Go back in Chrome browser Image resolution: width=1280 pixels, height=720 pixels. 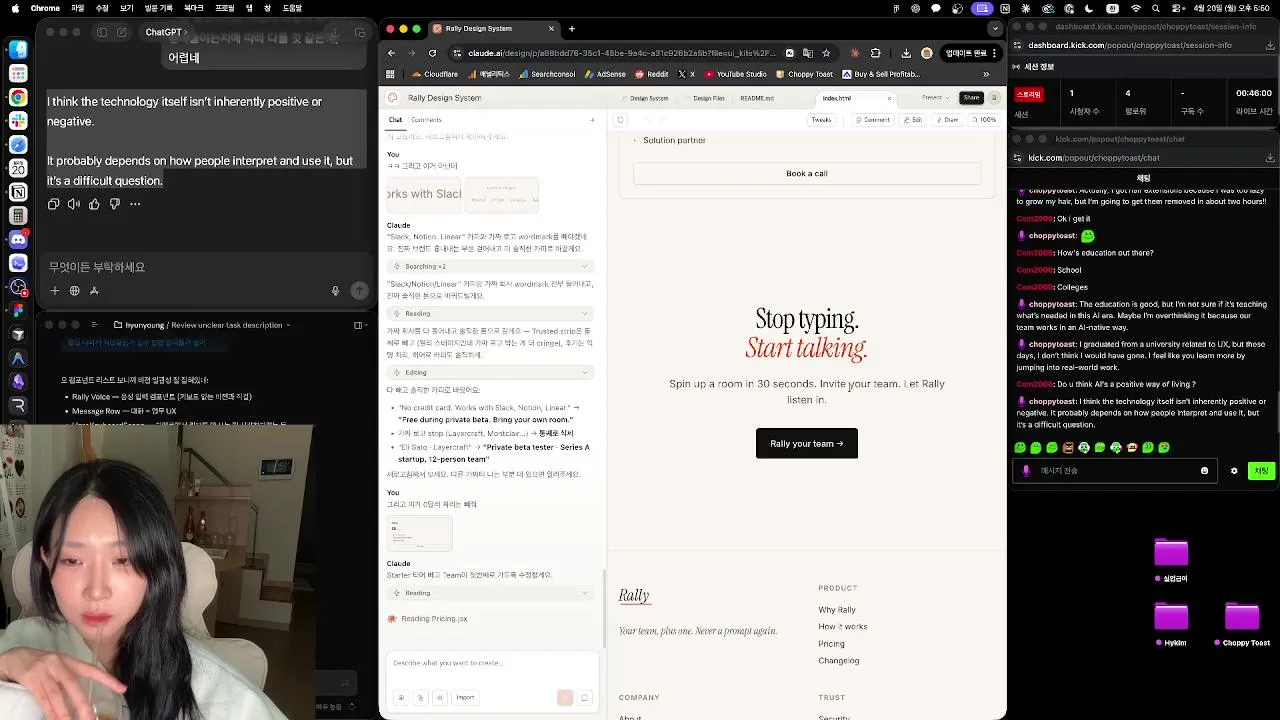(391, 53)
